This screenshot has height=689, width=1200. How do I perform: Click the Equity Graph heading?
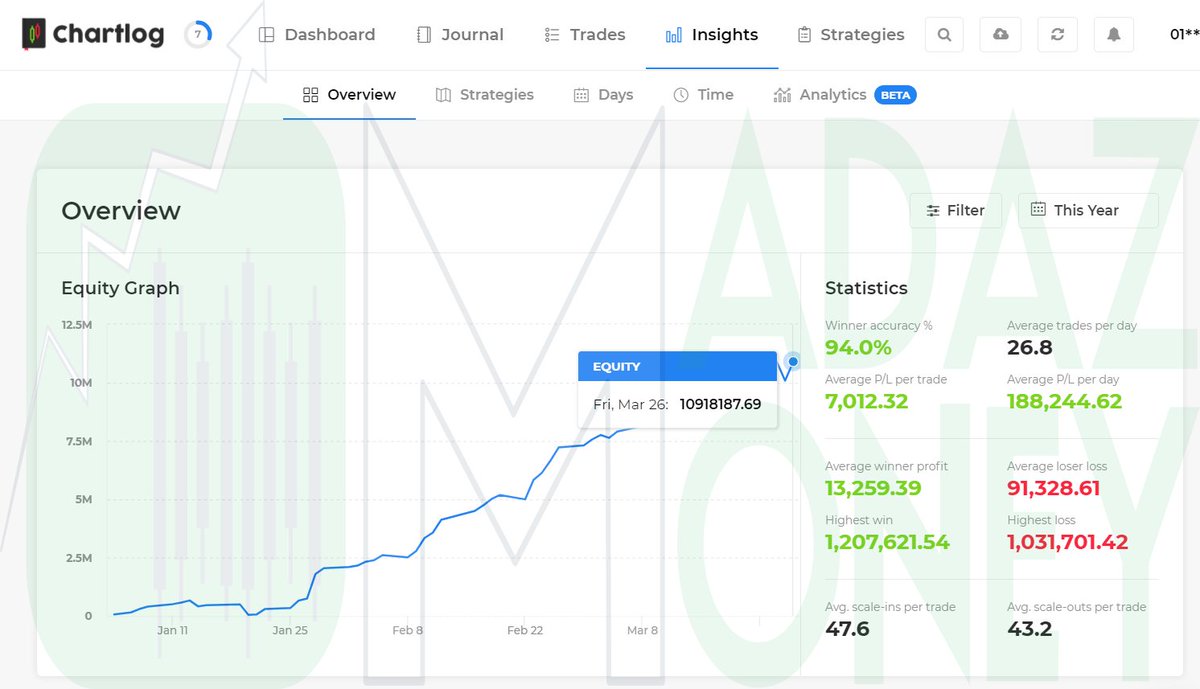[120, 289]
